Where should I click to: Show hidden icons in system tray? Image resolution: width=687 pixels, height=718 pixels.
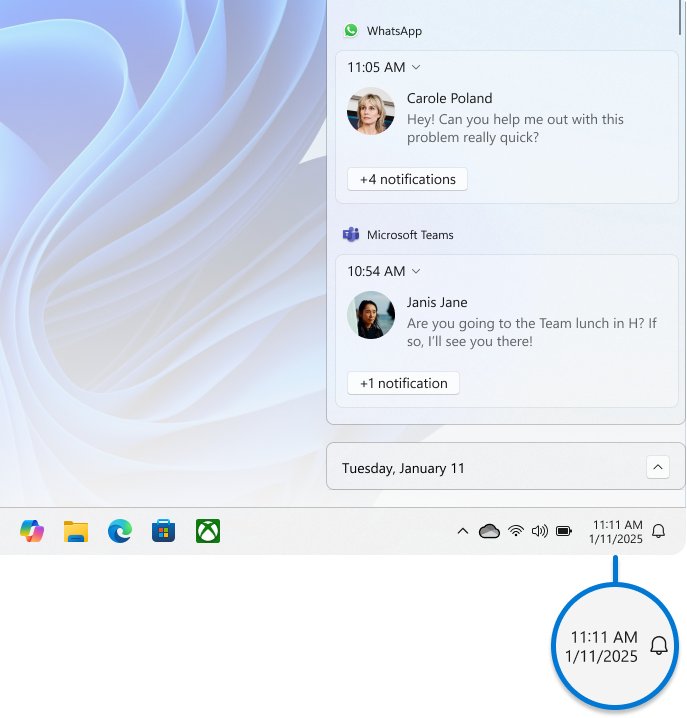pos(463,531)
